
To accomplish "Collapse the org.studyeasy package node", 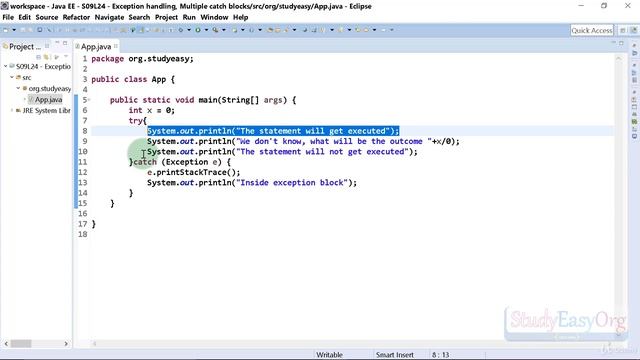I will (x=18, y=88).
